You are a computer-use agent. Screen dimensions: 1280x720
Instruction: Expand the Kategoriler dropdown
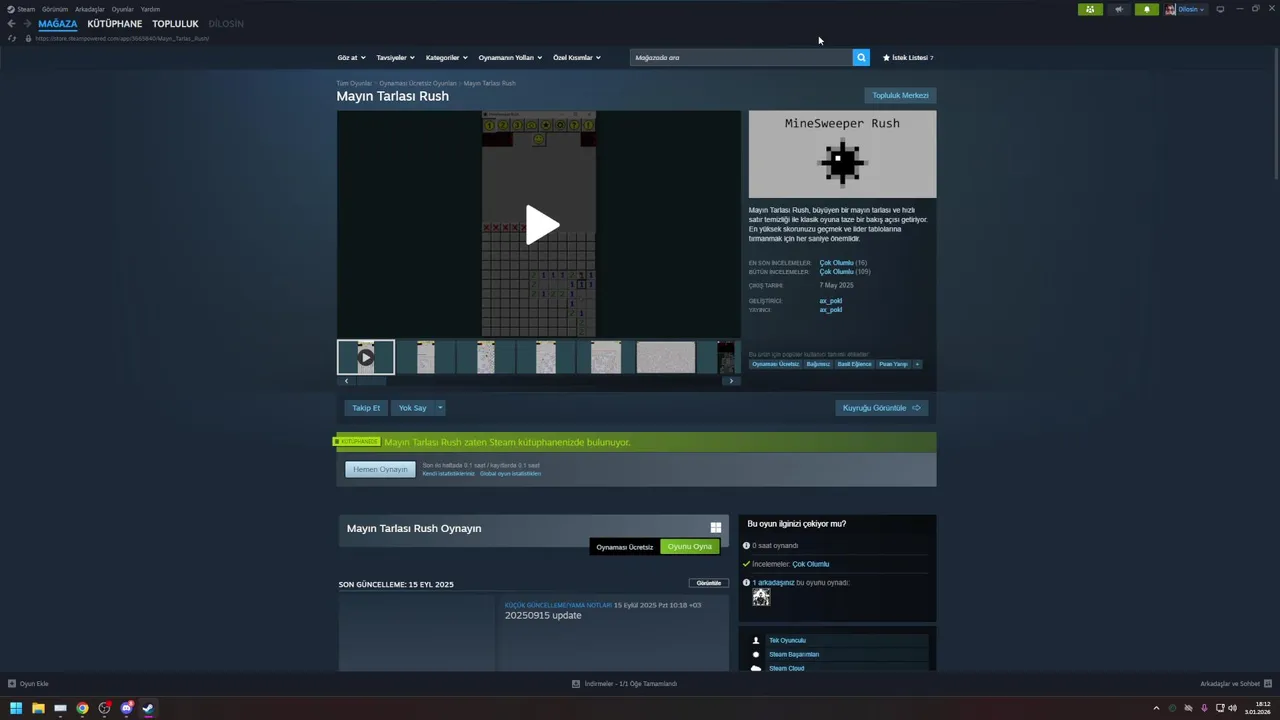446,57
